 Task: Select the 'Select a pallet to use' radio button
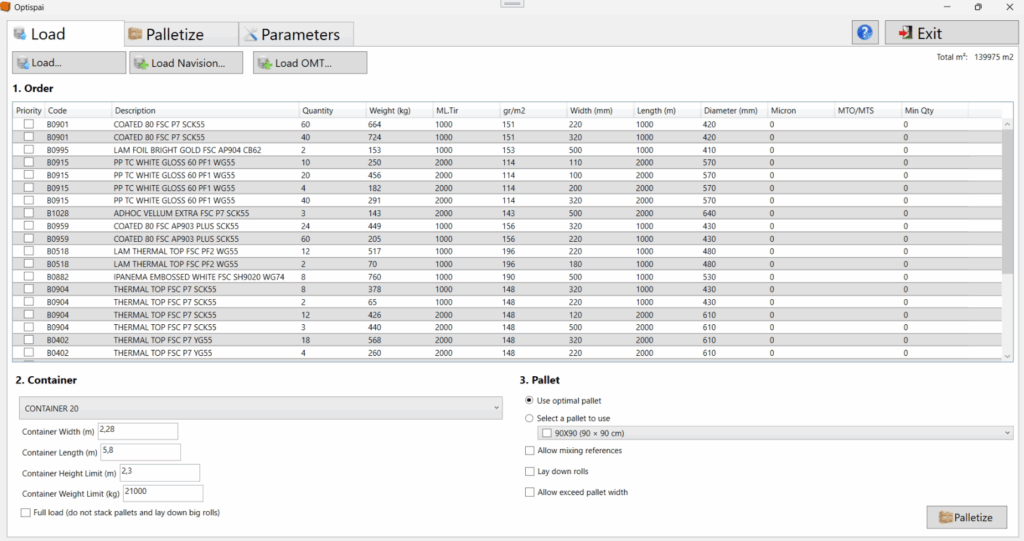[530, 419]
